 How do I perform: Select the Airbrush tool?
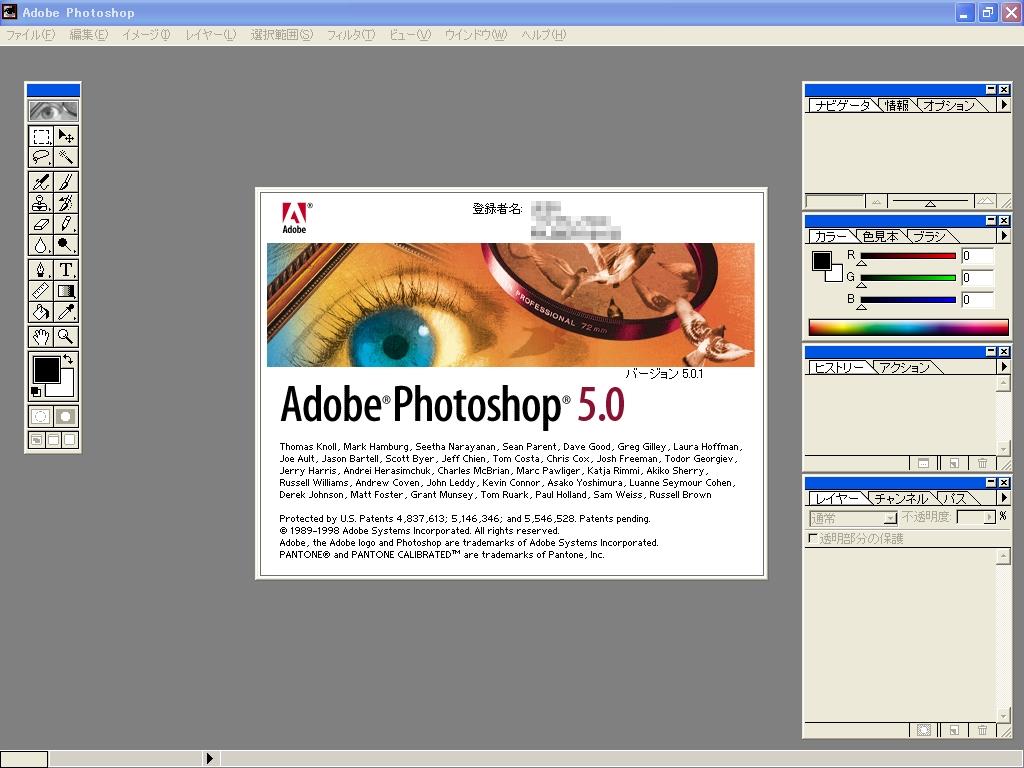40,182
